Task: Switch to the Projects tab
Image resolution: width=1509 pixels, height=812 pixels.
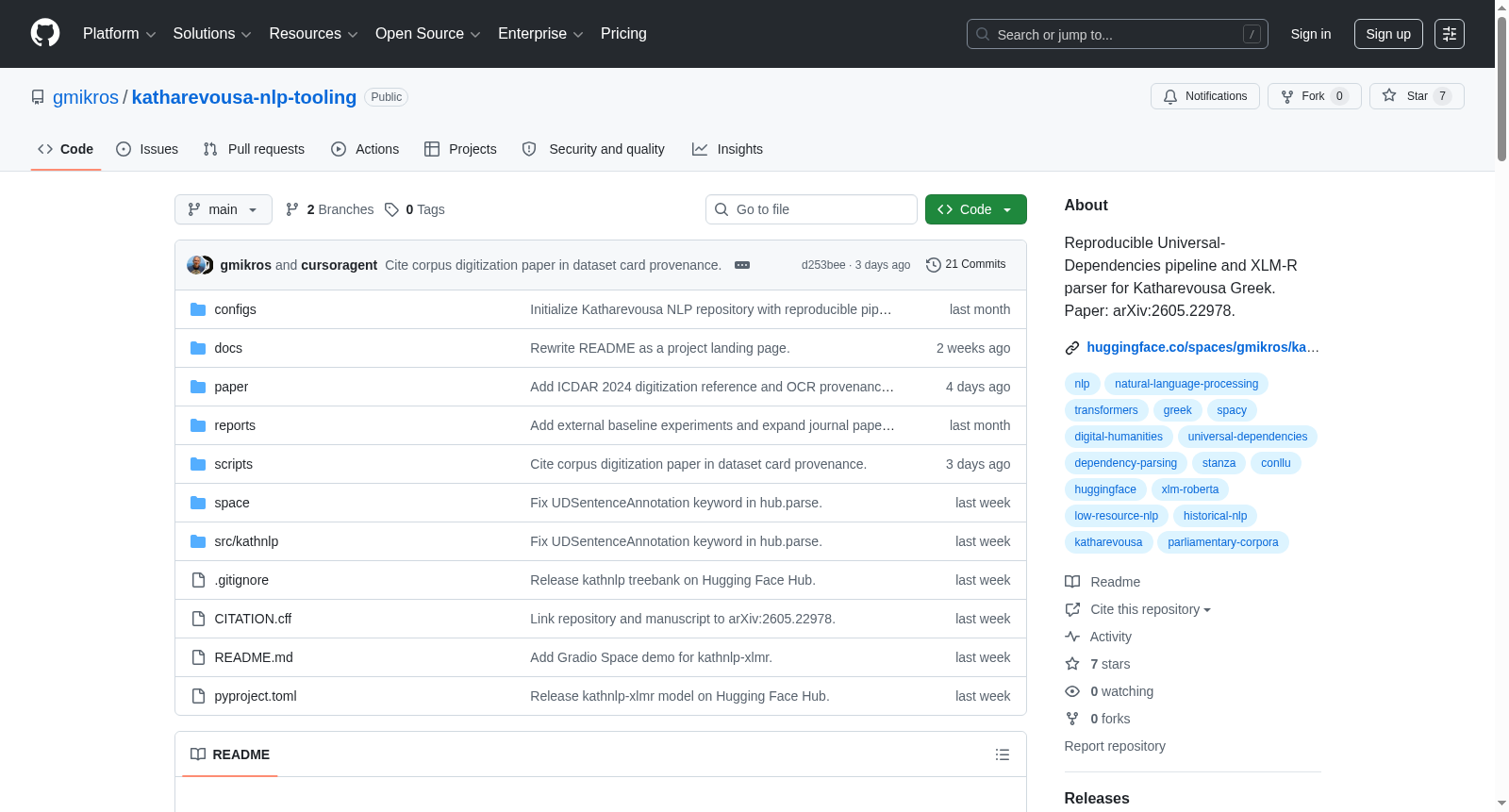Action: (x=460, y=149)
